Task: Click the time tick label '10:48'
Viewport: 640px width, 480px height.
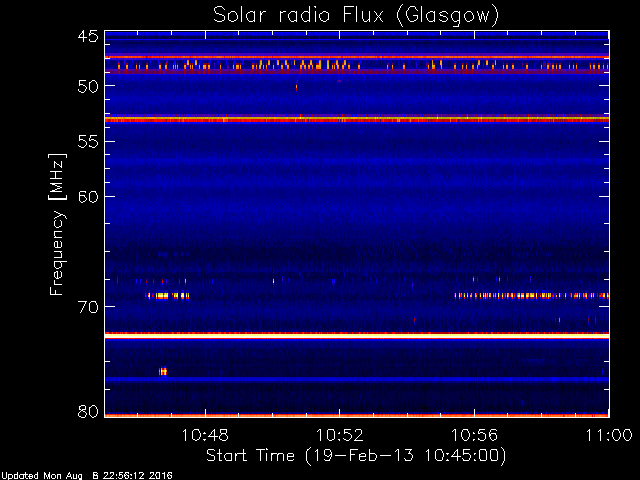Action: click(205, 435)
